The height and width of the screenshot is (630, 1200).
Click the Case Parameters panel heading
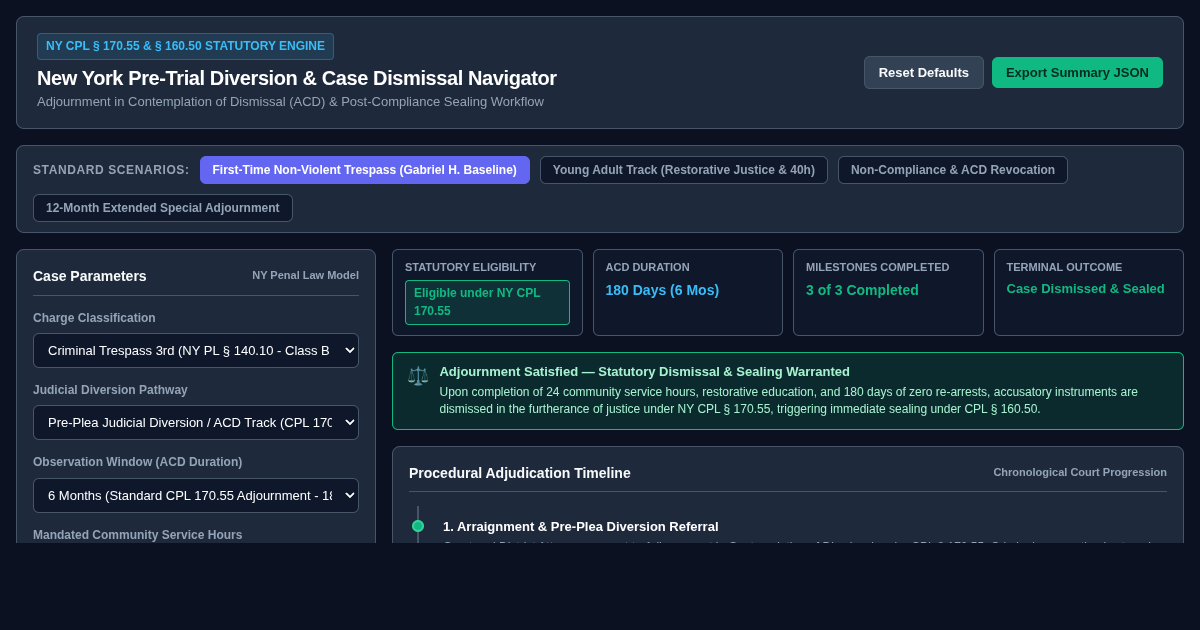point(90,276)
